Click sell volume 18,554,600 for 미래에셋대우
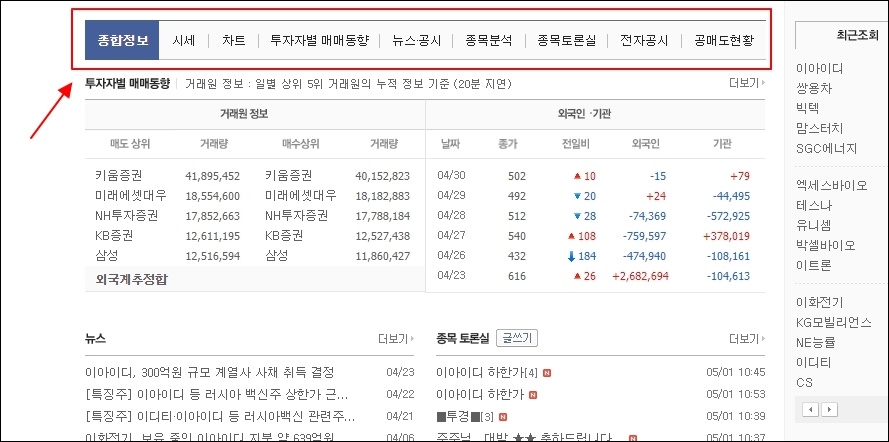The height and width of the screenshot is (442, 889). (x=213, y=196)
